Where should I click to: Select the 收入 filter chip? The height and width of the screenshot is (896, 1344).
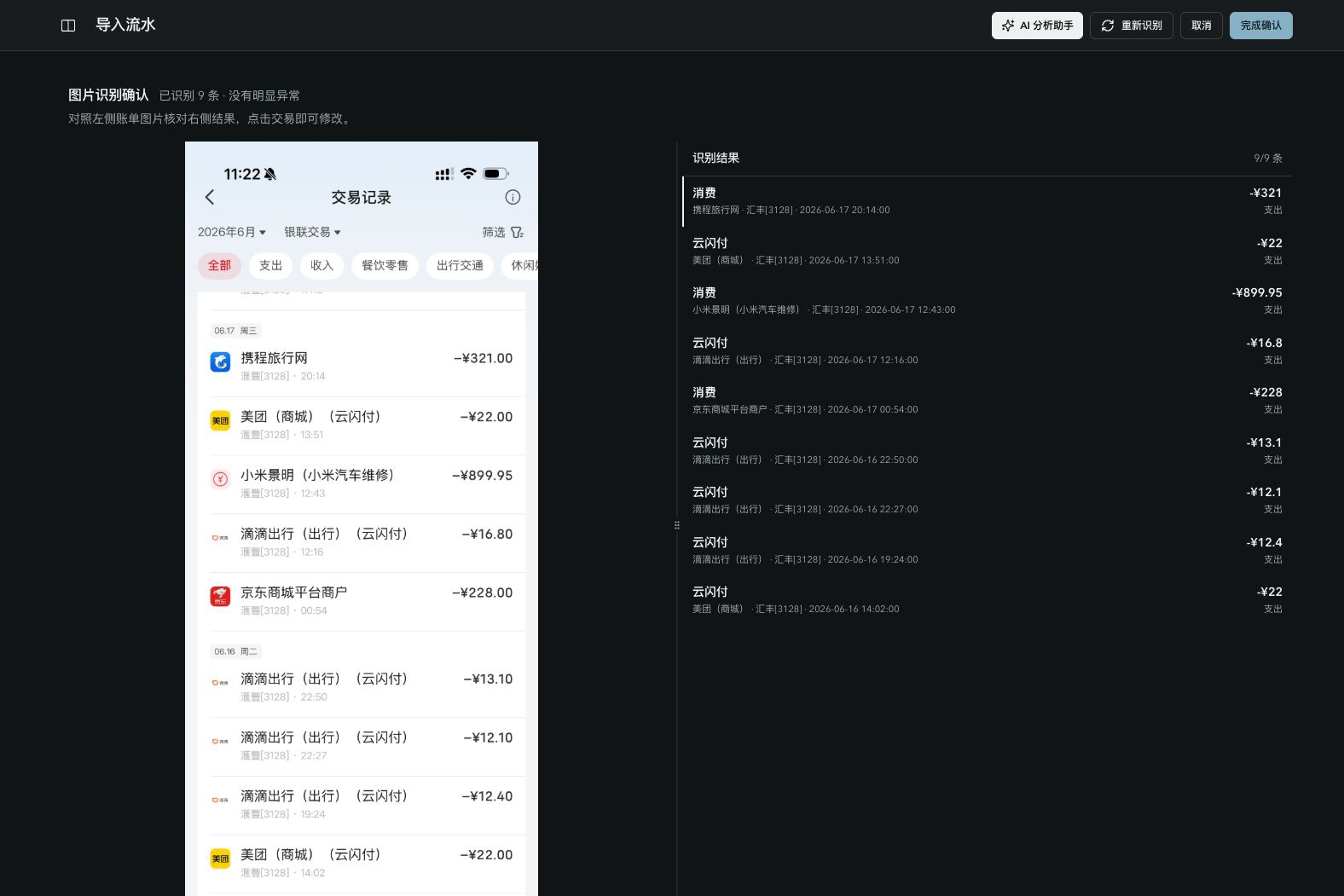coord(322,265)
